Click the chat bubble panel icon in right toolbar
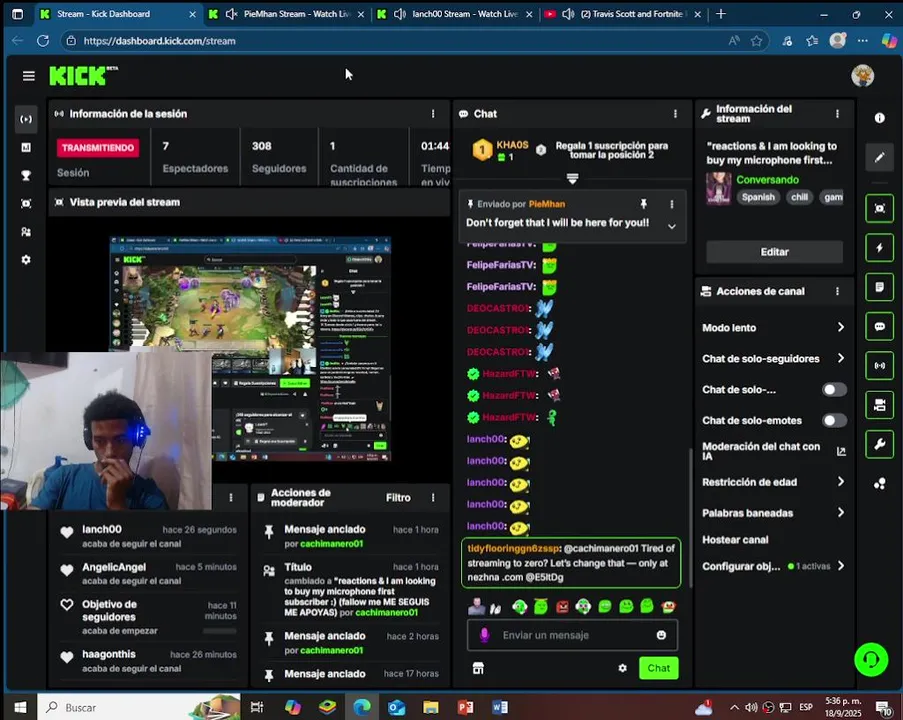 tap(879, 327)
